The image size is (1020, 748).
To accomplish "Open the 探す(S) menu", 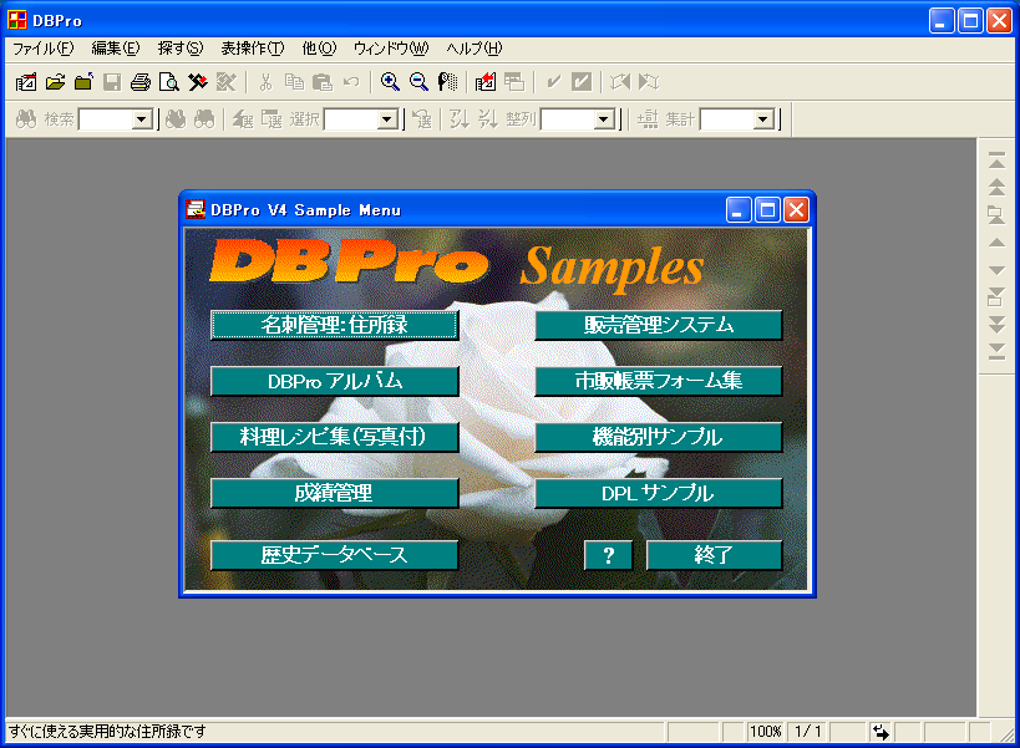I will [x=180, y=49].
